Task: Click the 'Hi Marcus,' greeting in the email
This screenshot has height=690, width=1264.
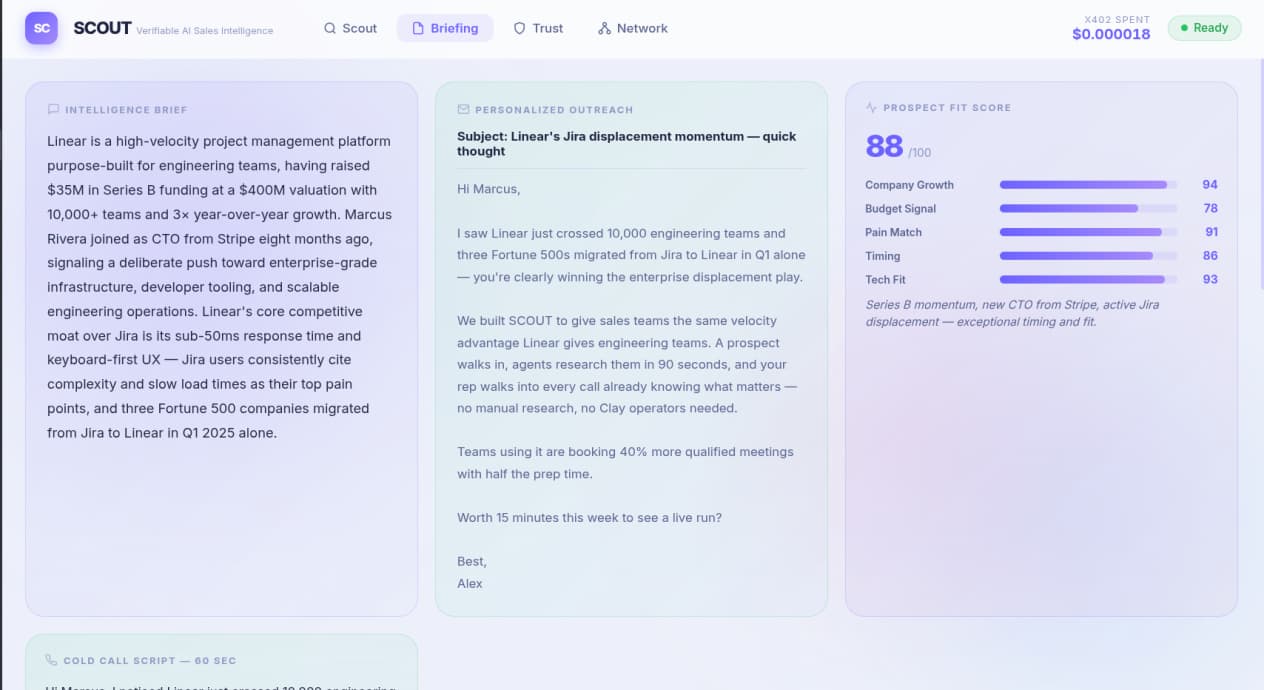Action: [489, 189]
